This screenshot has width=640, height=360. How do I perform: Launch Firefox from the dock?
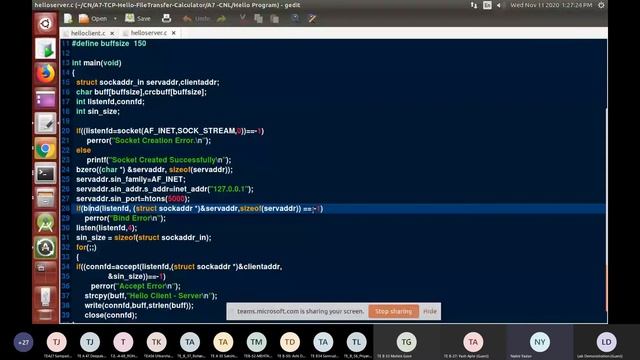coord(45,74)
